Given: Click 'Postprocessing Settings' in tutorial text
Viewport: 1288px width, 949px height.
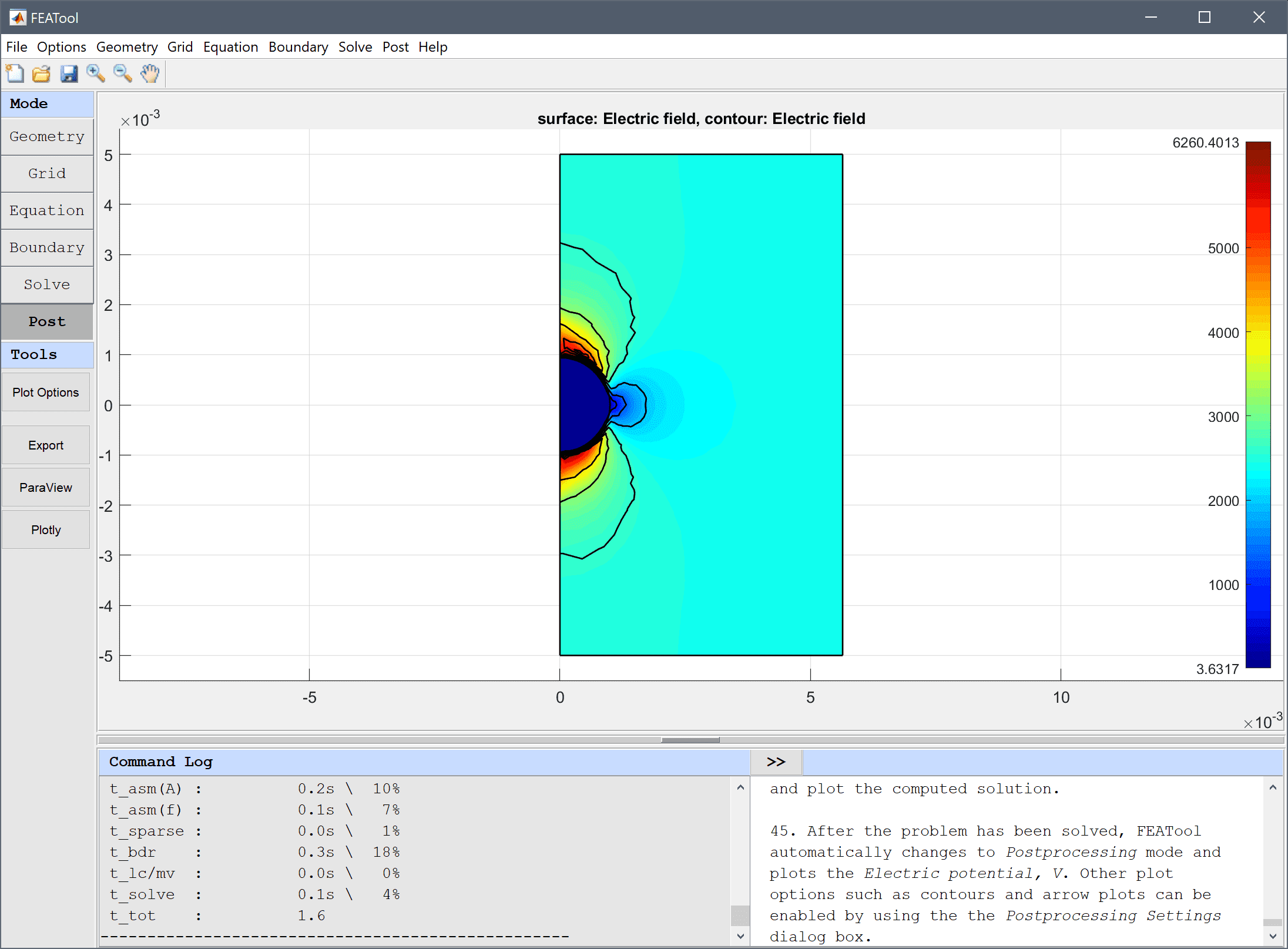Looking at the screenshot, I should click(x=1113, y=916).
